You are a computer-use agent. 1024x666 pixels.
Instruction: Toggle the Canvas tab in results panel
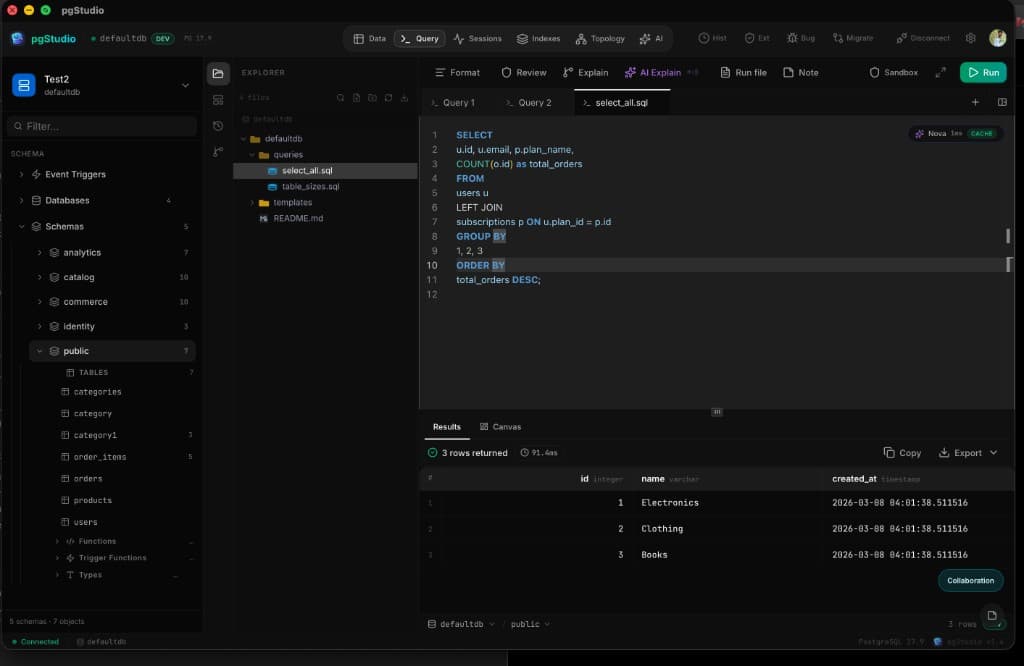500,426
